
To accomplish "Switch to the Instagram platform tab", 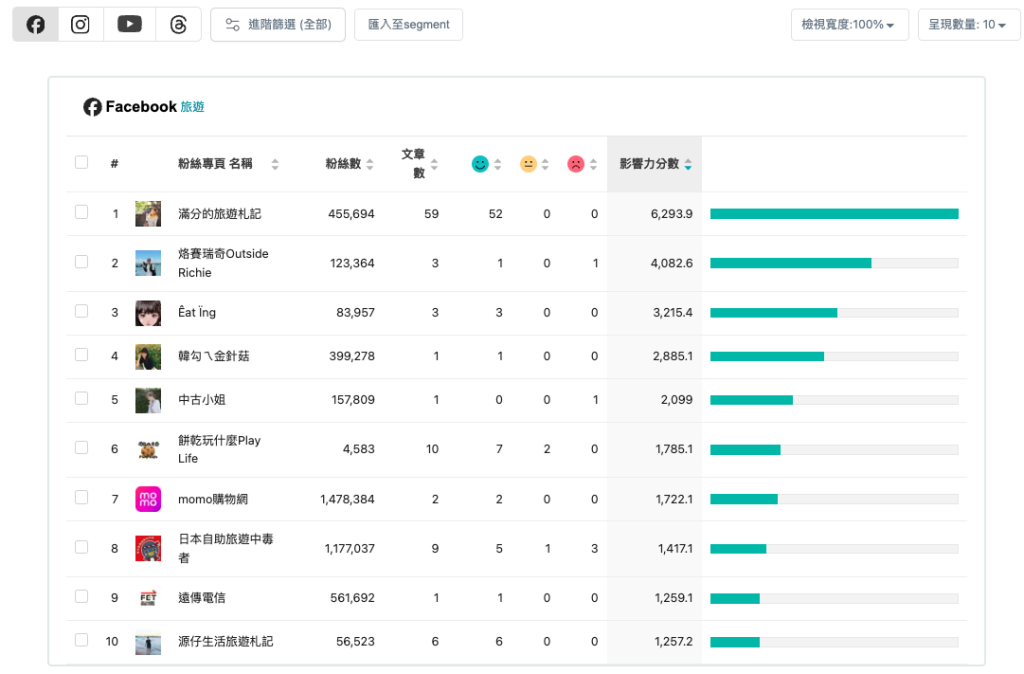I will point(80,25).
